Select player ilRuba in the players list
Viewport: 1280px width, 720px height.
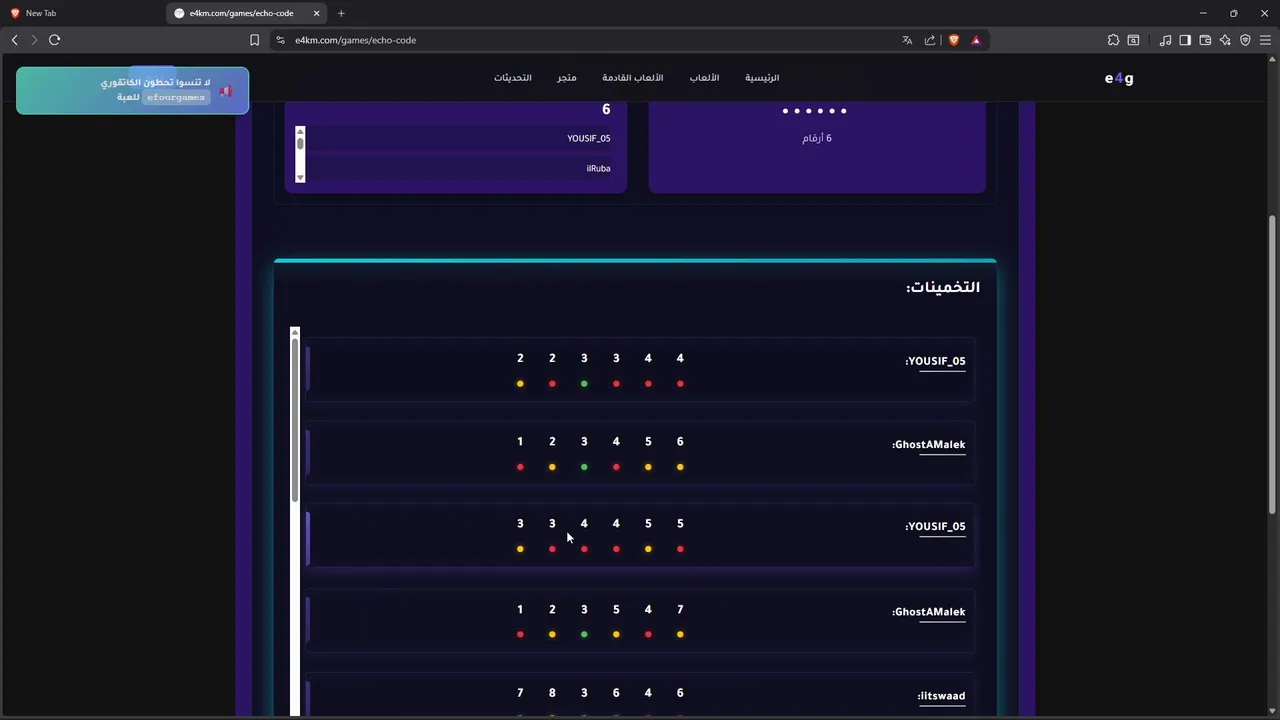pos(598,169)
